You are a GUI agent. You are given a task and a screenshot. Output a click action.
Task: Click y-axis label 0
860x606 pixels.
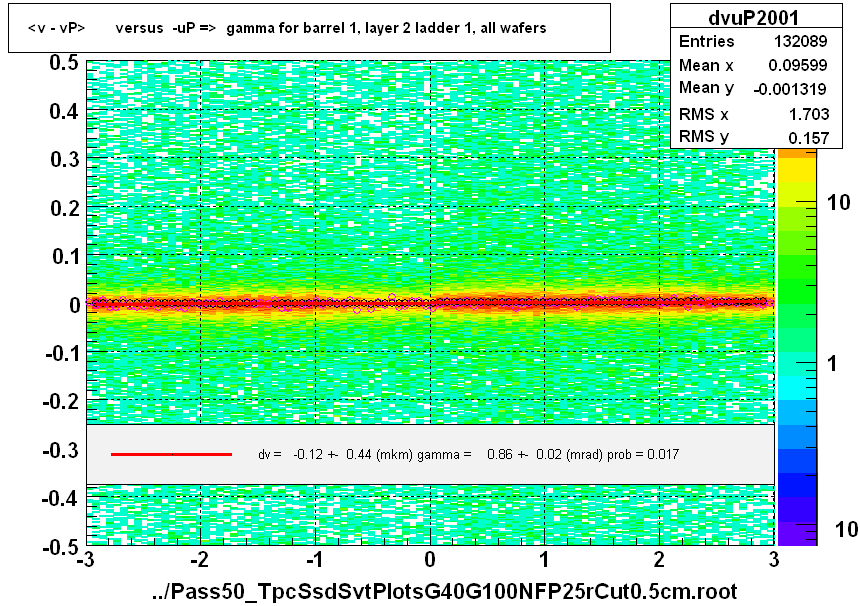point(75,305)
